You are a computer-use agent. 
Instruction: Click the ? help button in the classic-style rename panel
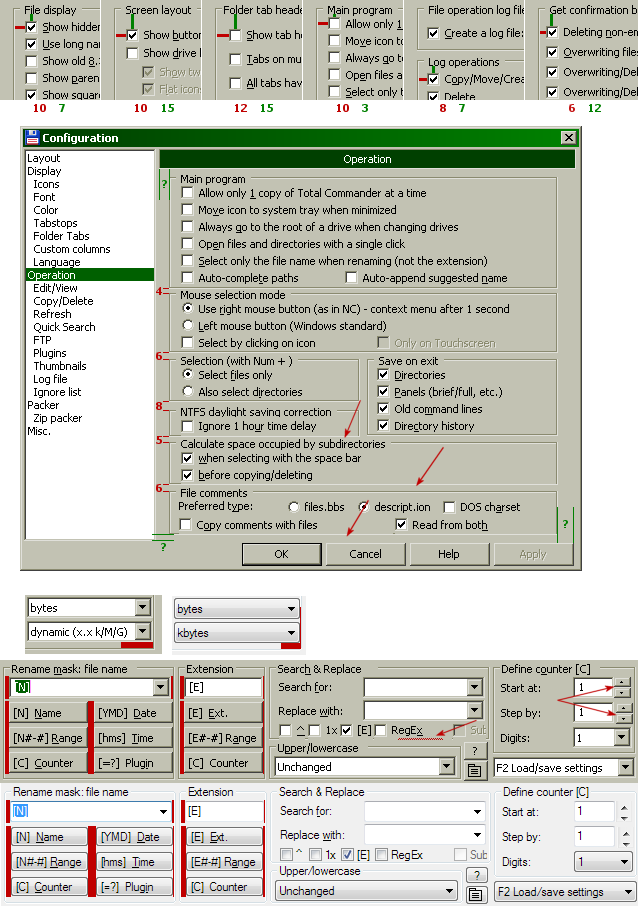(x=475, y=751)
